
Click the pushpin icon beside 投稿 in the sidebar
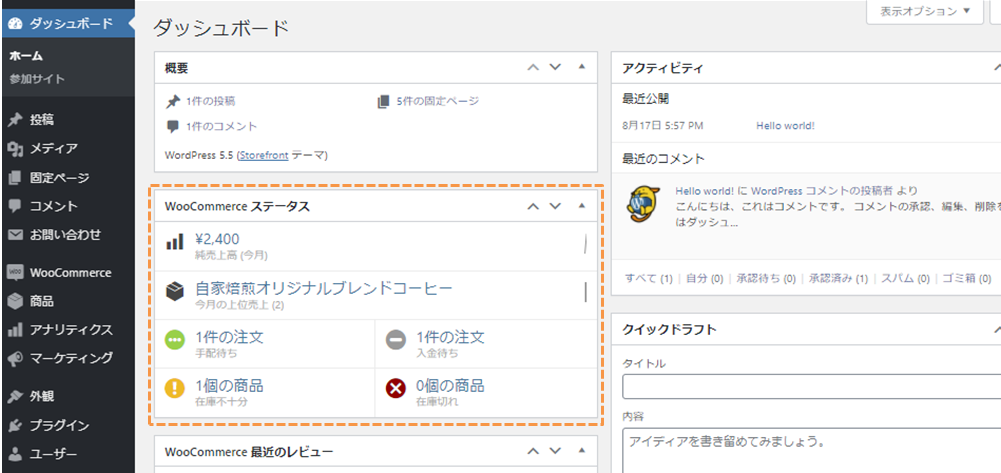click(16, 120)
